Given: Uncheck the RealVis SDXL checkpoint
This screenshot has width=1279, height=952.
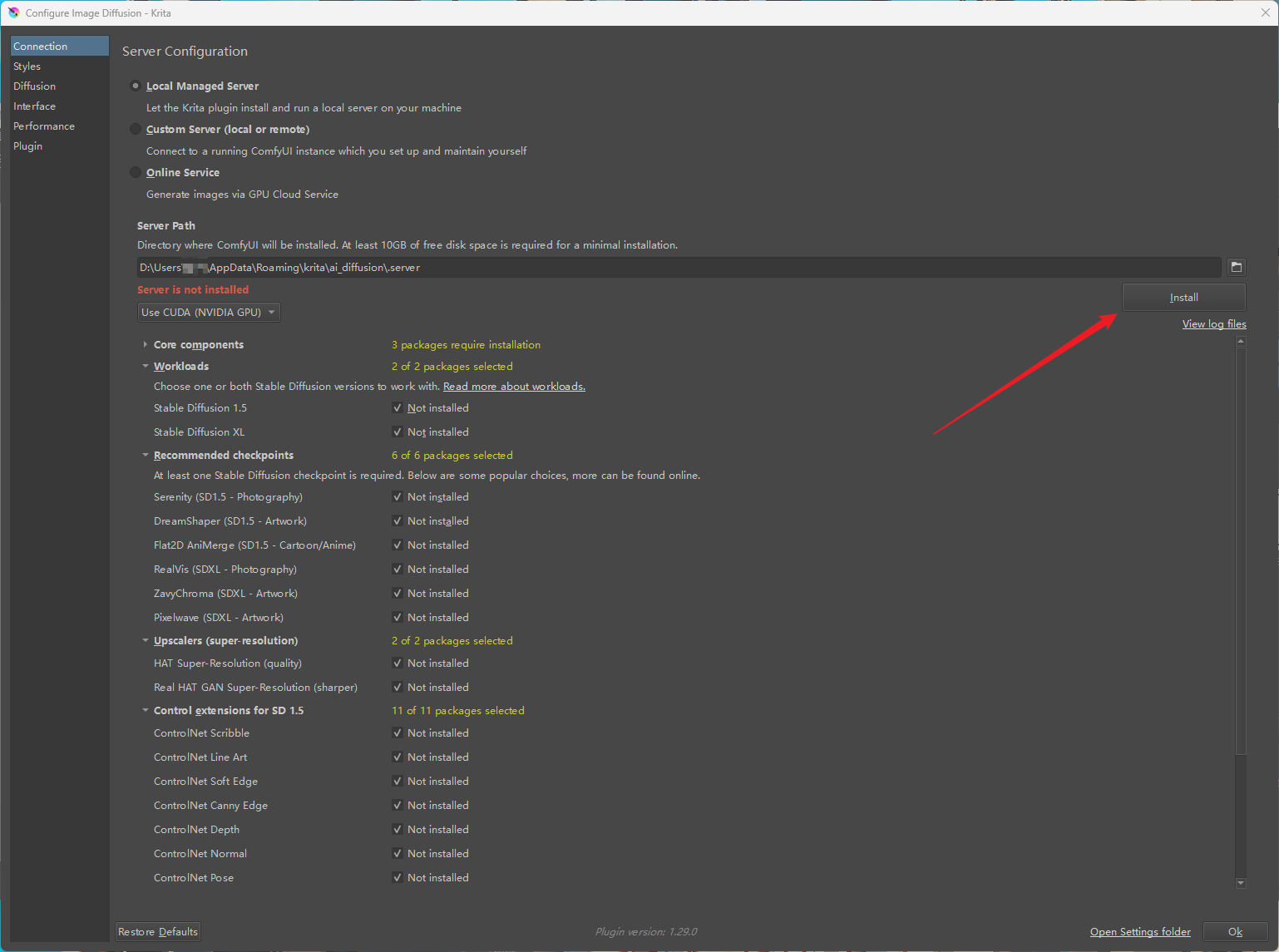Looking at the screenshot, I should 398,570.
